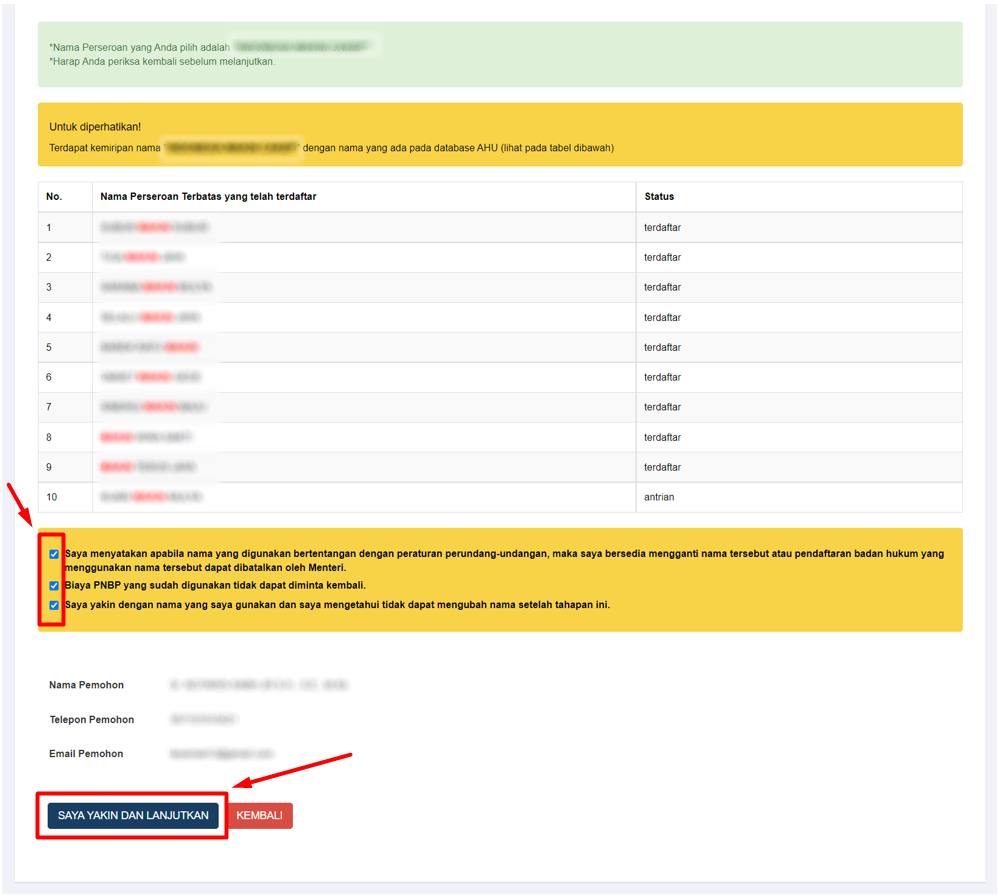Click the blurred Telepon Pemohon value

204,720
